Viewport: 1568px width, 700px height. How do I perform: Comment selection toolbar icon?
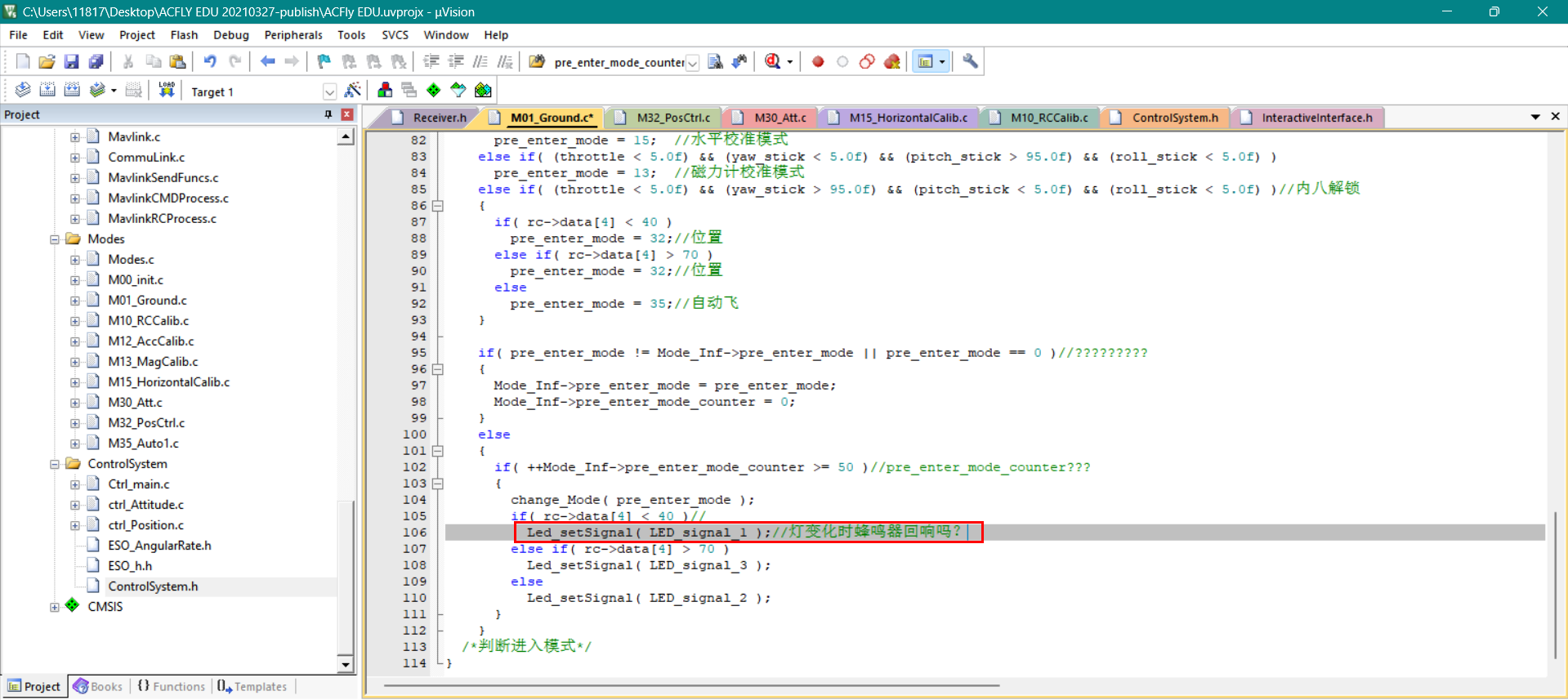tap(480, 61)
